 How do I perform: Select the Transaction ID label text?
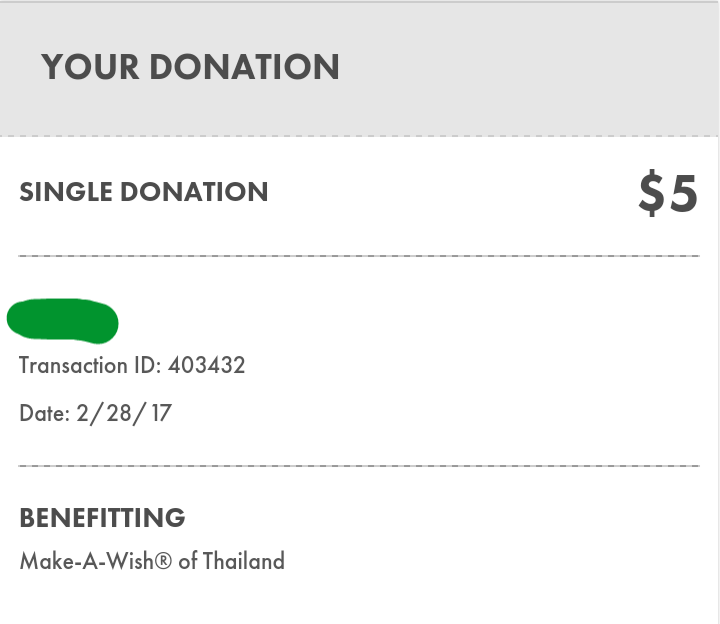[90, 365]
